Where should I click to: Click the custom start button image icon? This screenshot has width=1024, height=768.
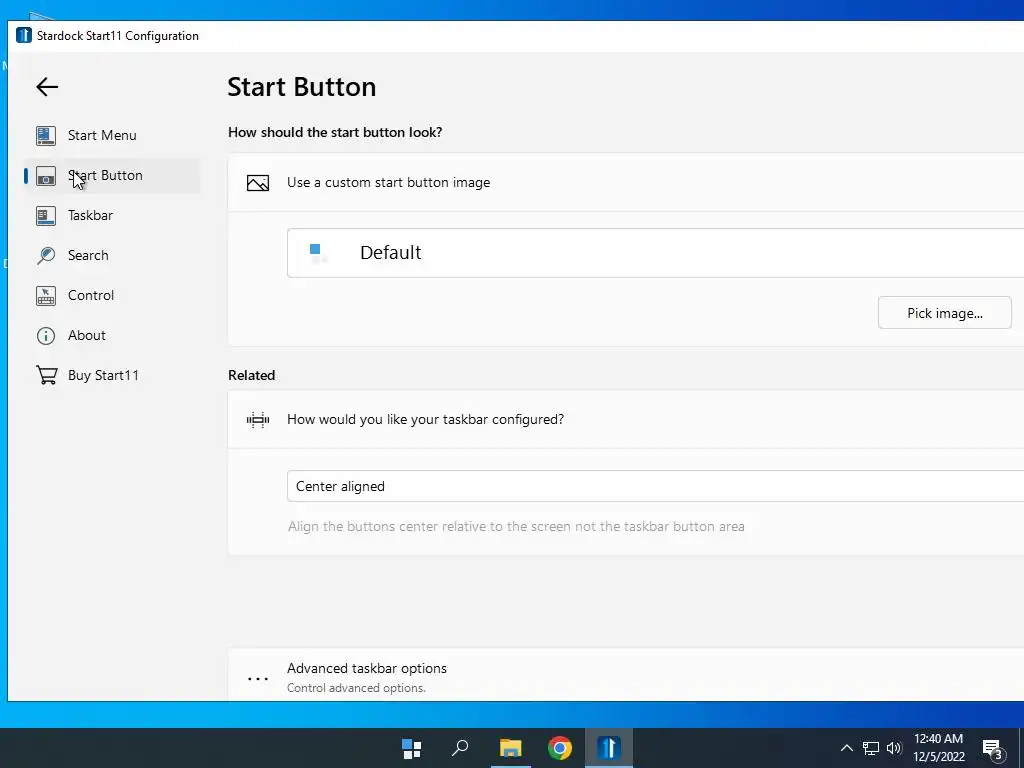[x=258, y=183]
